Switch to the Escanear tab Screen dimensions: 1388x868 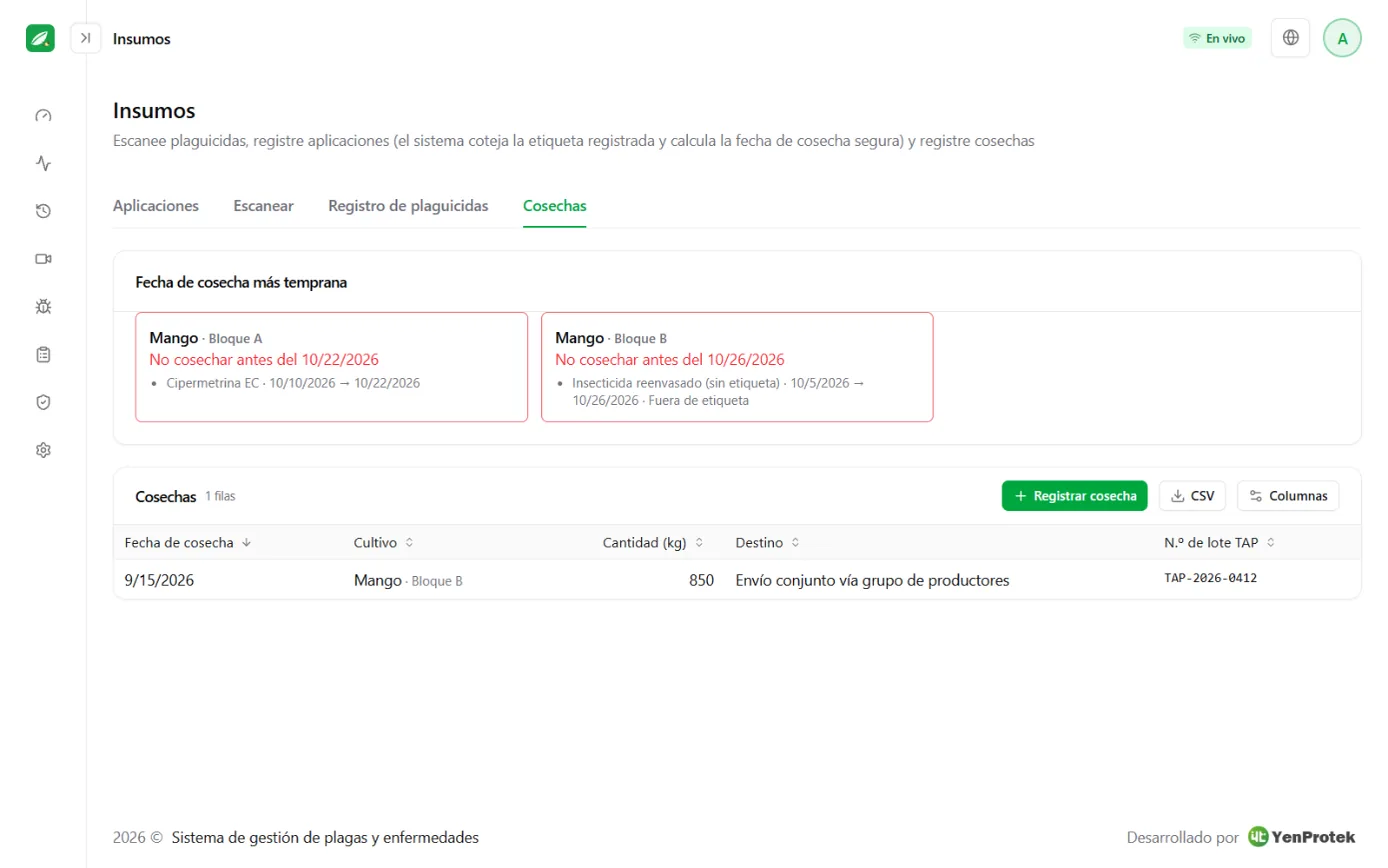click(x=263, y=206)
